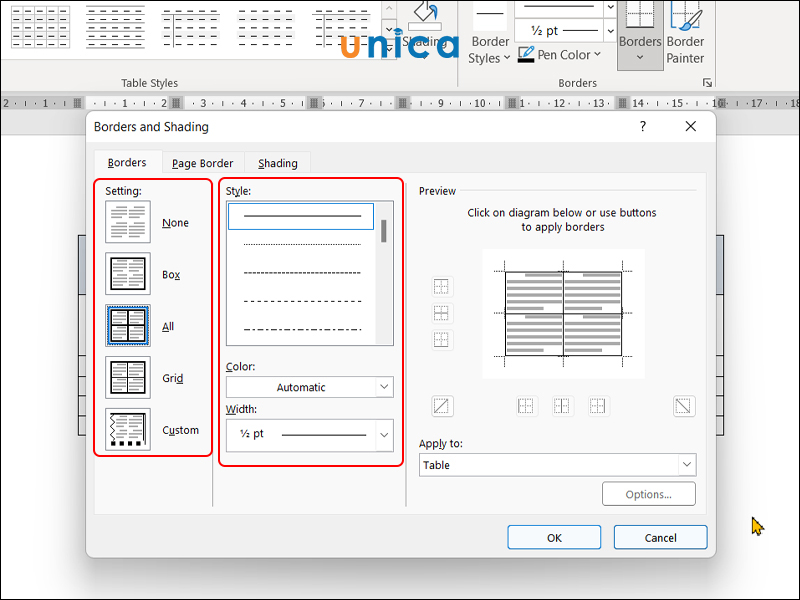Pick the Grid border setting icon
Viewport: 800px width, 600px height.
128,378
